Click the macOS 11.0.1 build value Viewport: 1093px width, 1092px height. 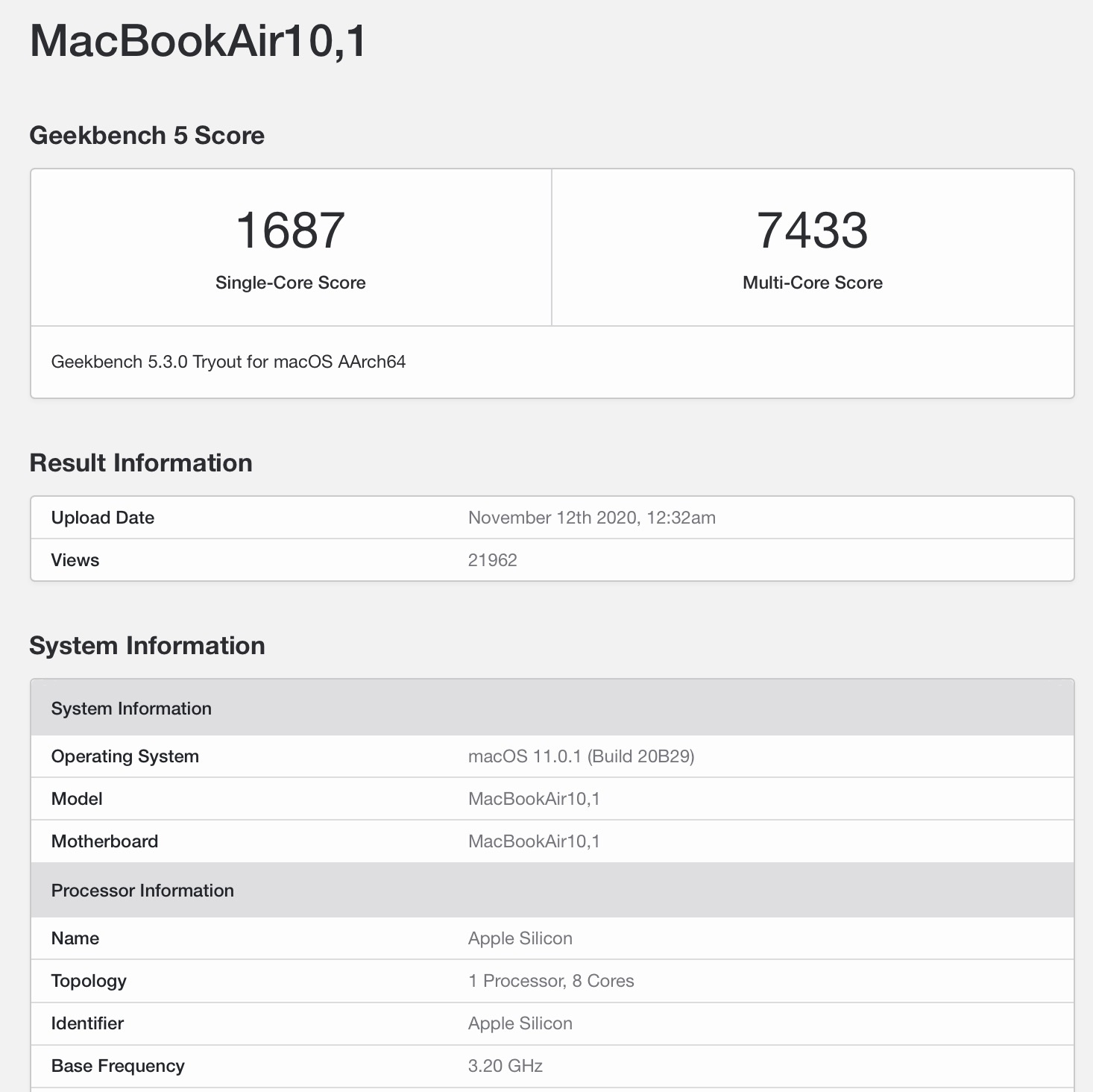tap(581, 756)
